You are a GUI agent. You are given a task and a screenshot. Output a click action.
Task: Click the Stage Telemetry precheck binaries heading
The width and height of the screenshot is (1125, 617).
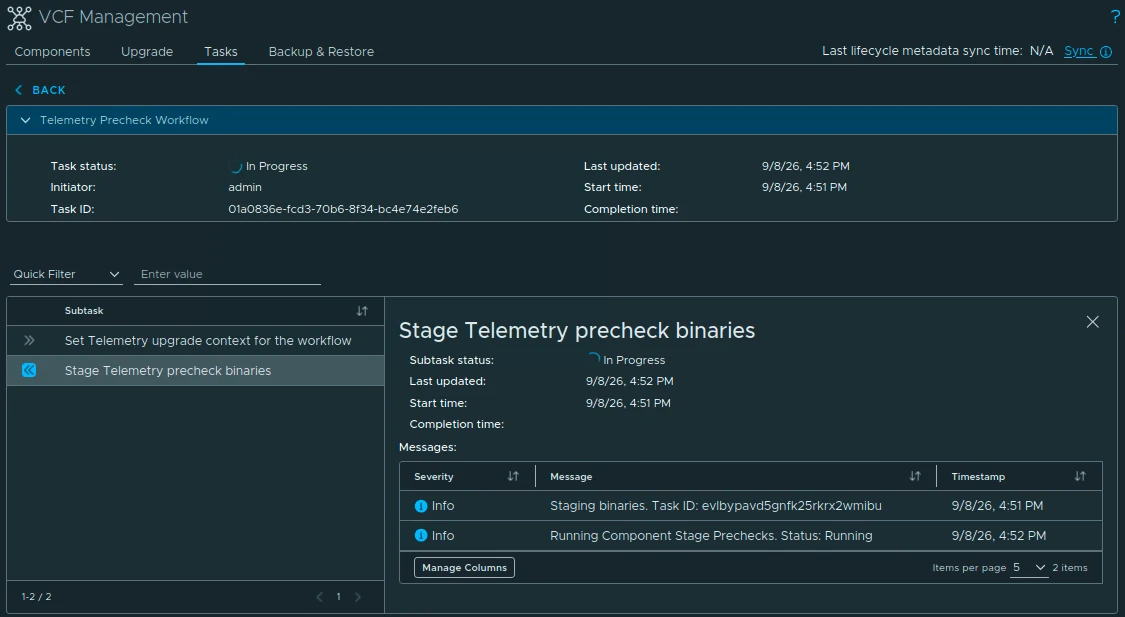pos(577,330)
